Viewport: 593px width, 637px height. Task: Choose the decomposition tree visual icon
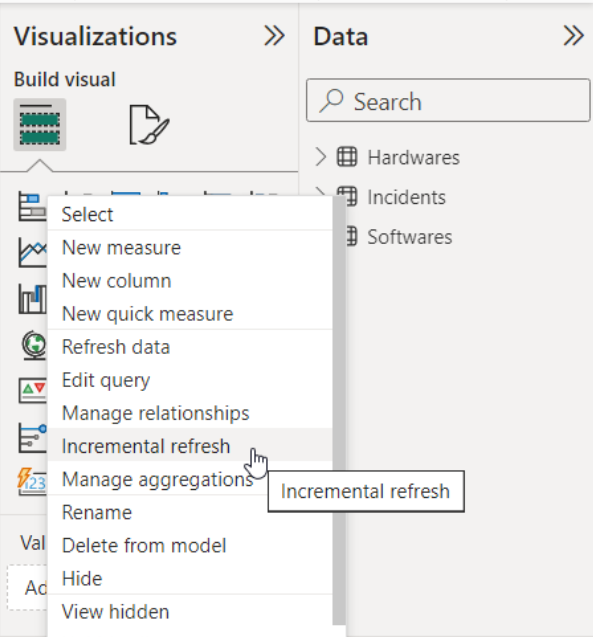[32, 438]
